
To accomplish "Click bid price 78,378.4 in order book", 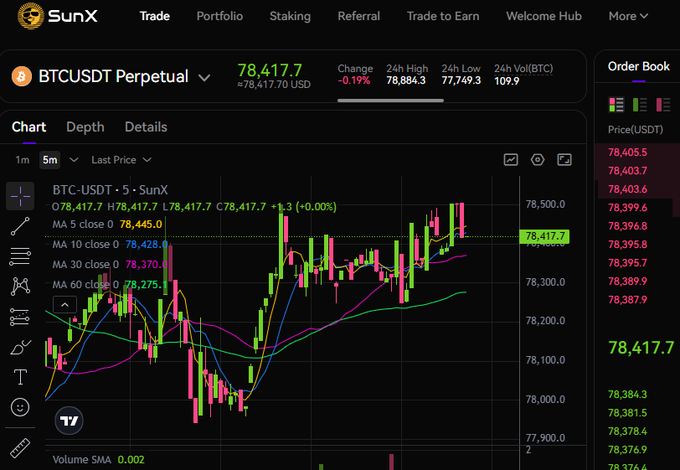I will point(628,431).
